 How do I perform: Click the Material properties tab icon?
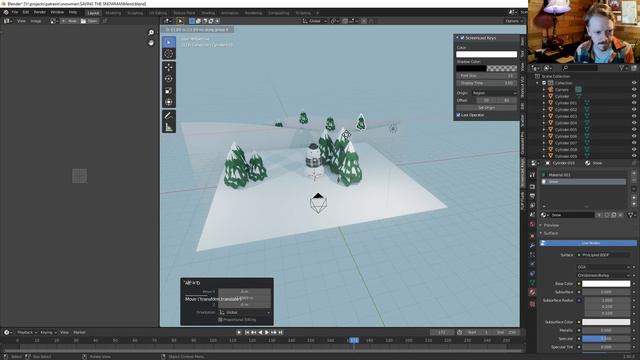pyautogui.click(x=532, y=292)
